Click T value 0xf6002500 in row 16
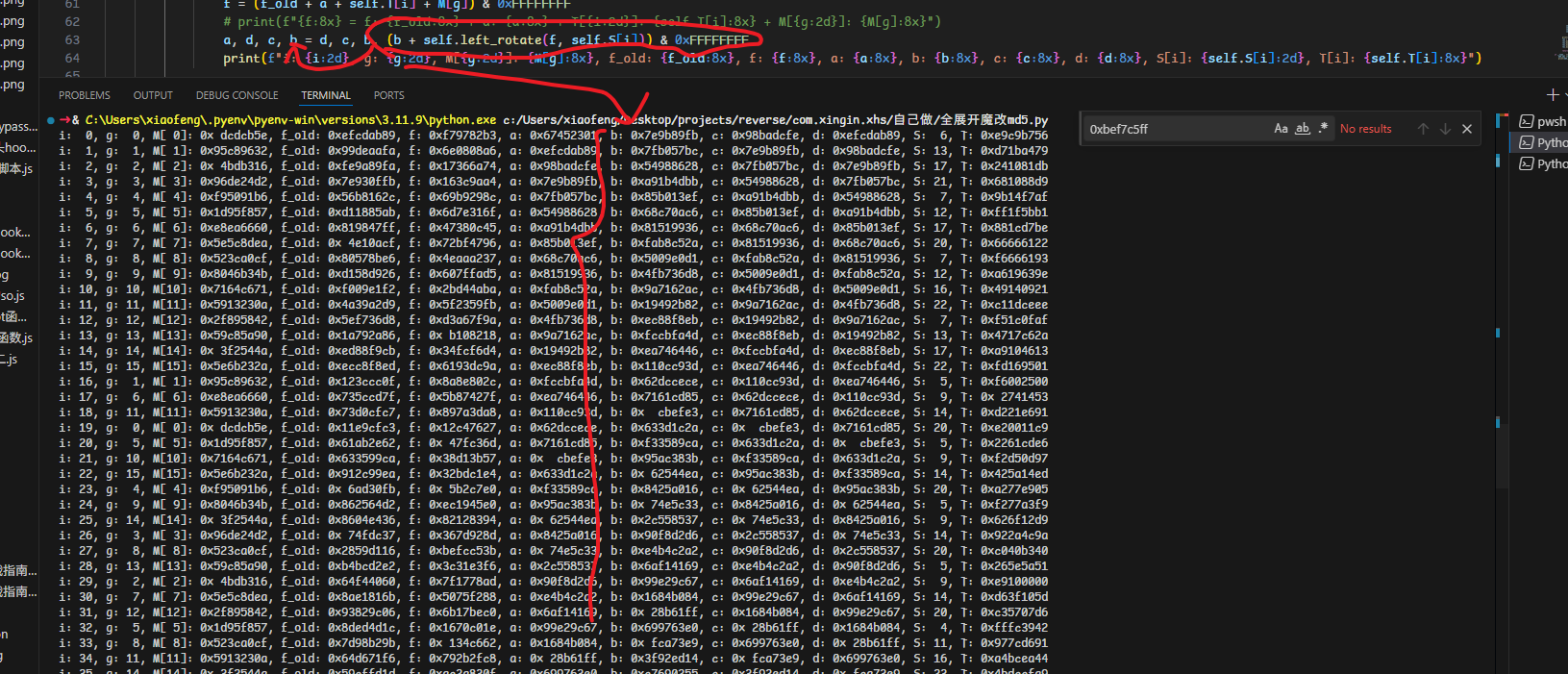The height and width of the screenshot is (674, 1568). pyautogui.click(x=1014, y=382)
